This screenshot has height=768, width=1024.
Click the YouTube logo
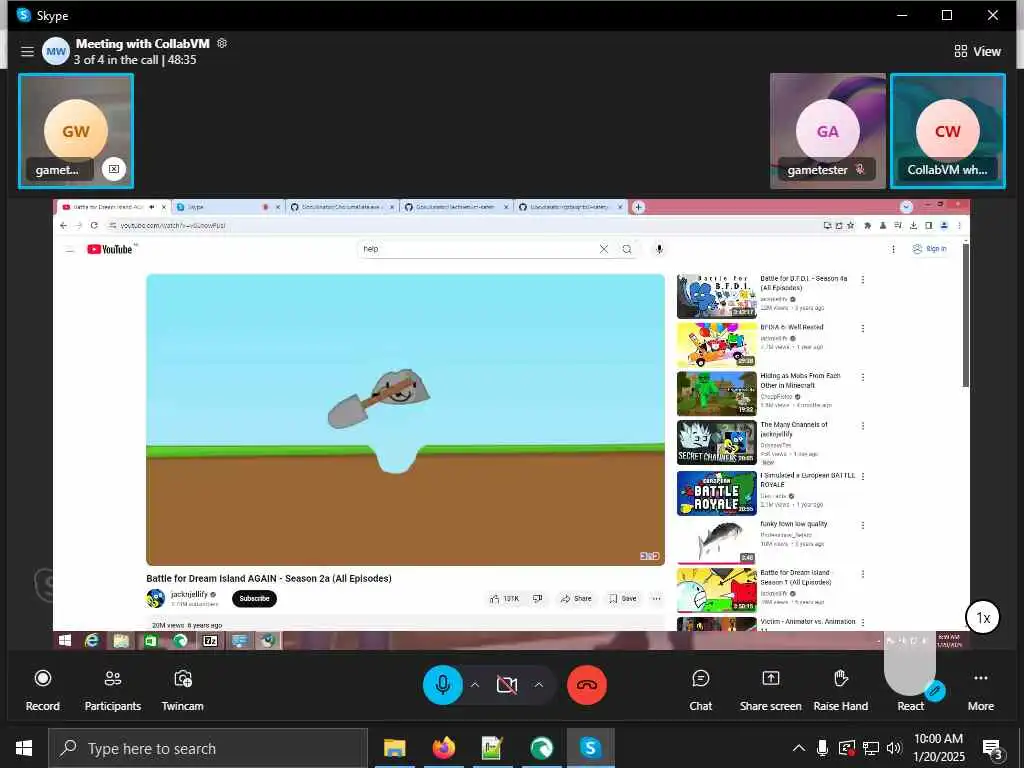[x=110, y=249]
